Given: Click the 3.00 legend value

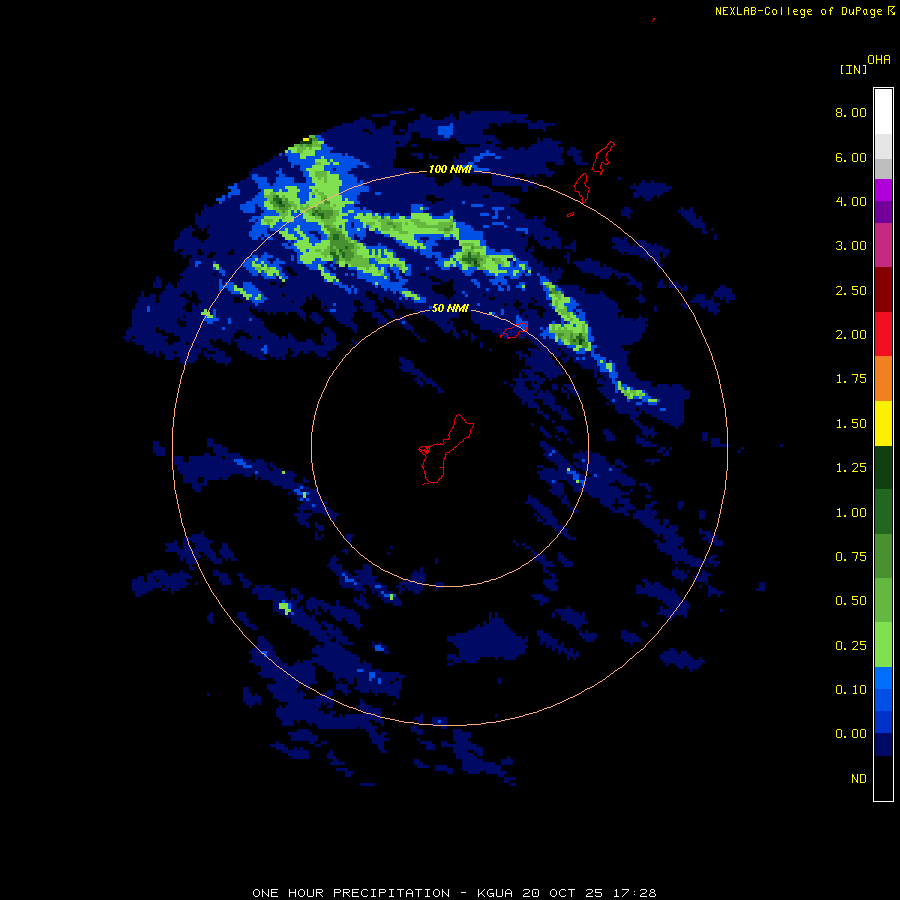Looking at the screenshot, I should (x=851, y=246).
